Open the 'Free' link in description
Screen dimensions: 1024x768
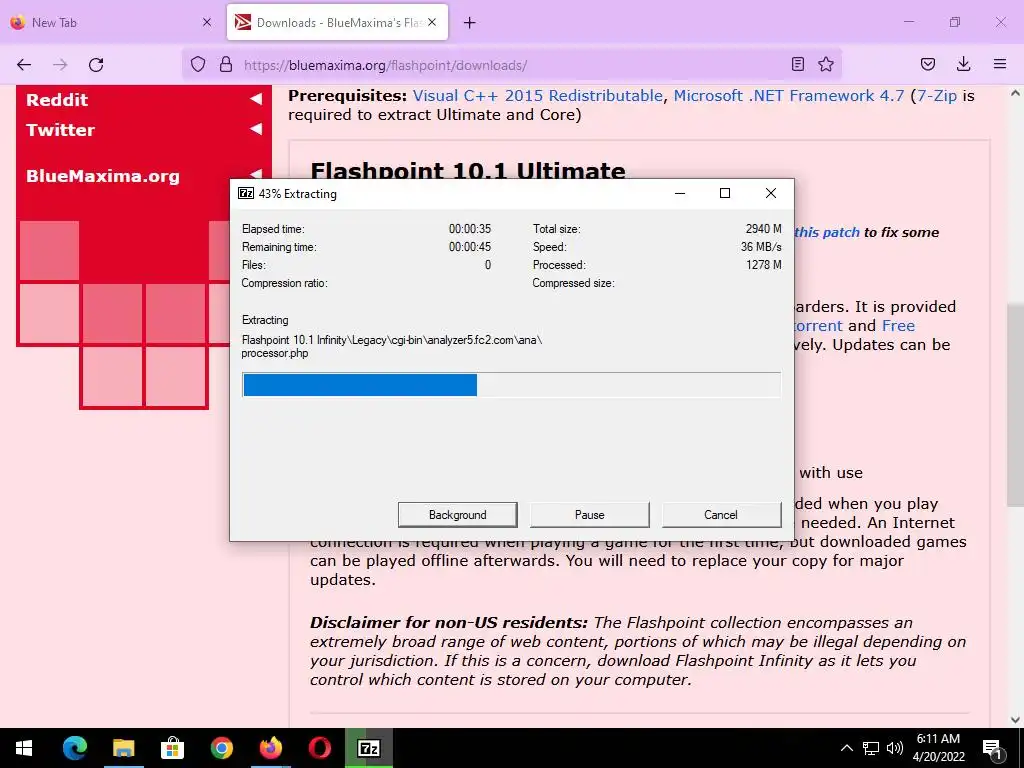899,325
